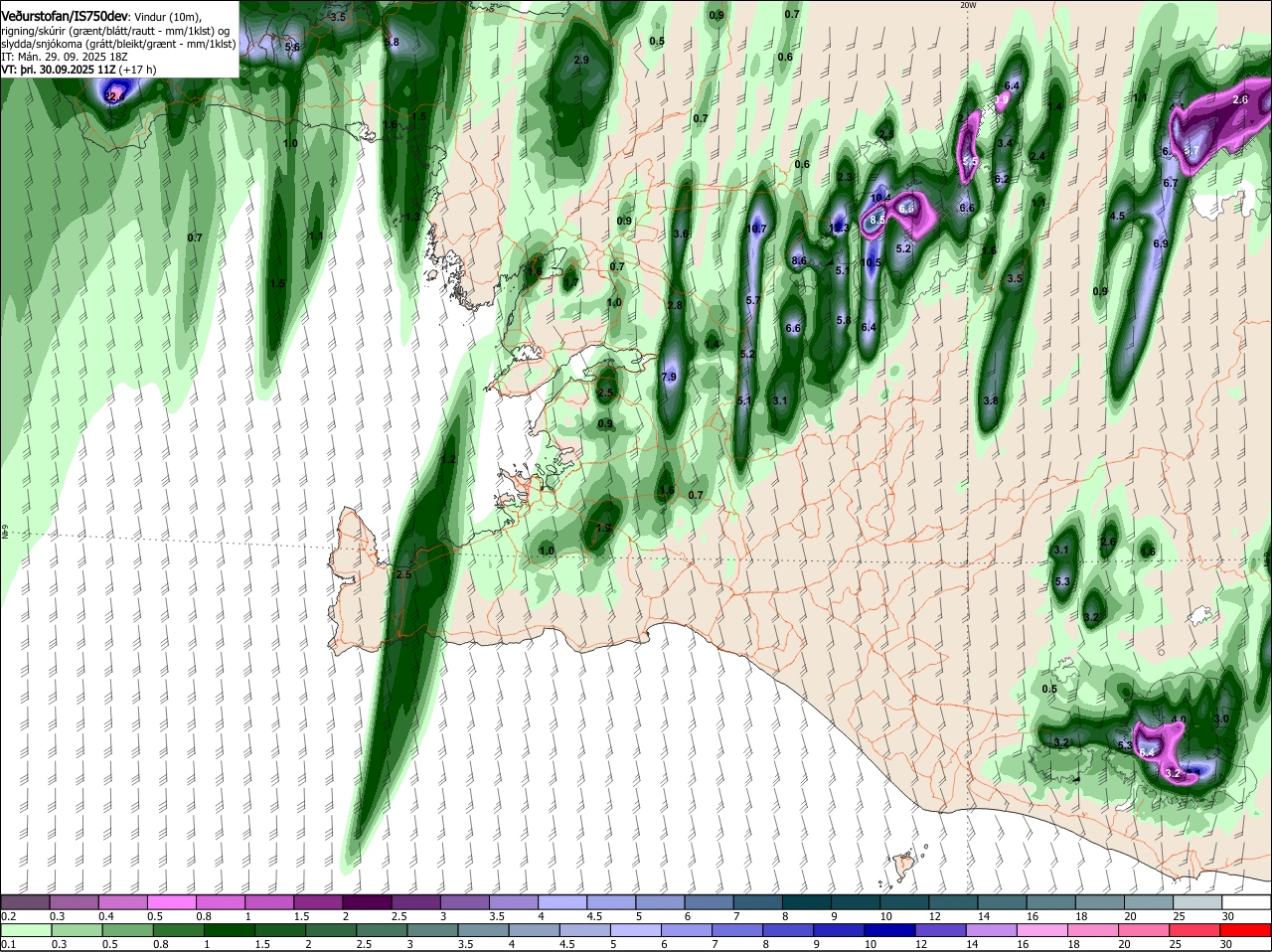Click the dark purple upper legend swatch after 2
This screenshot has height=952, width=1272.
click(x=368, y=902)
